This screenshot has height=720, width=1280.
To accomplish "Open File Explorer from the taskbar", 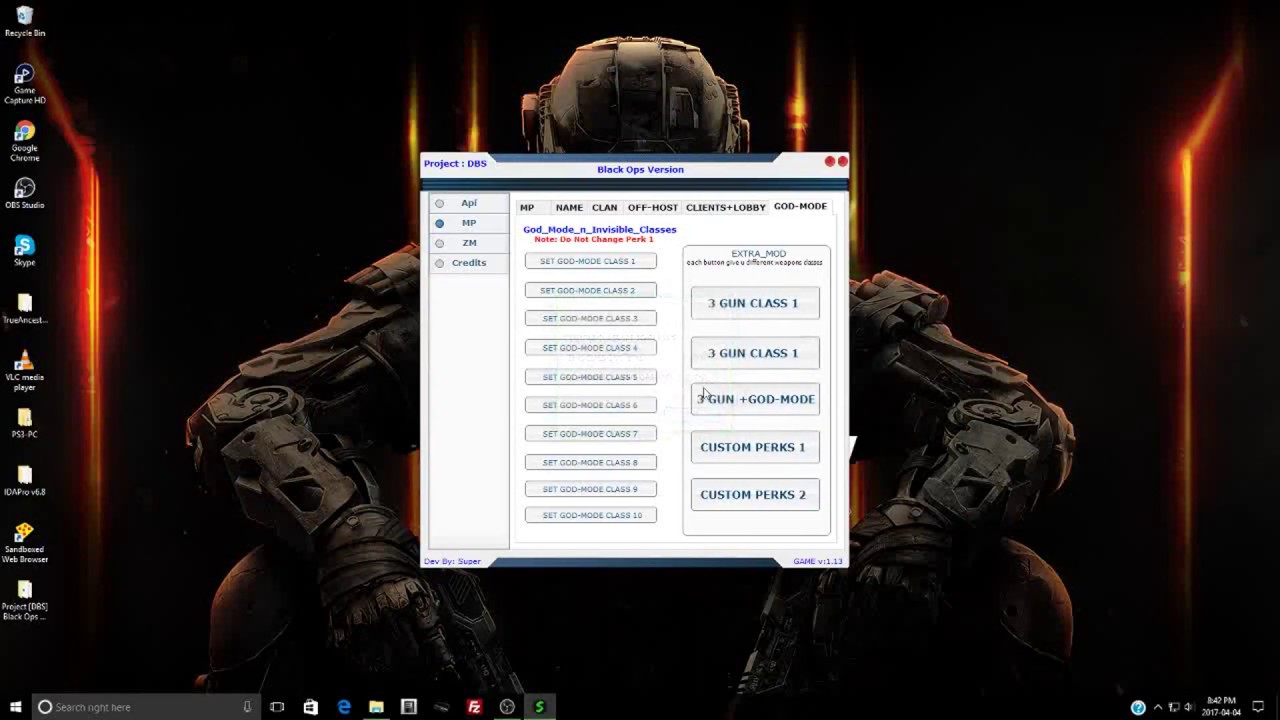I will [376, 707].
